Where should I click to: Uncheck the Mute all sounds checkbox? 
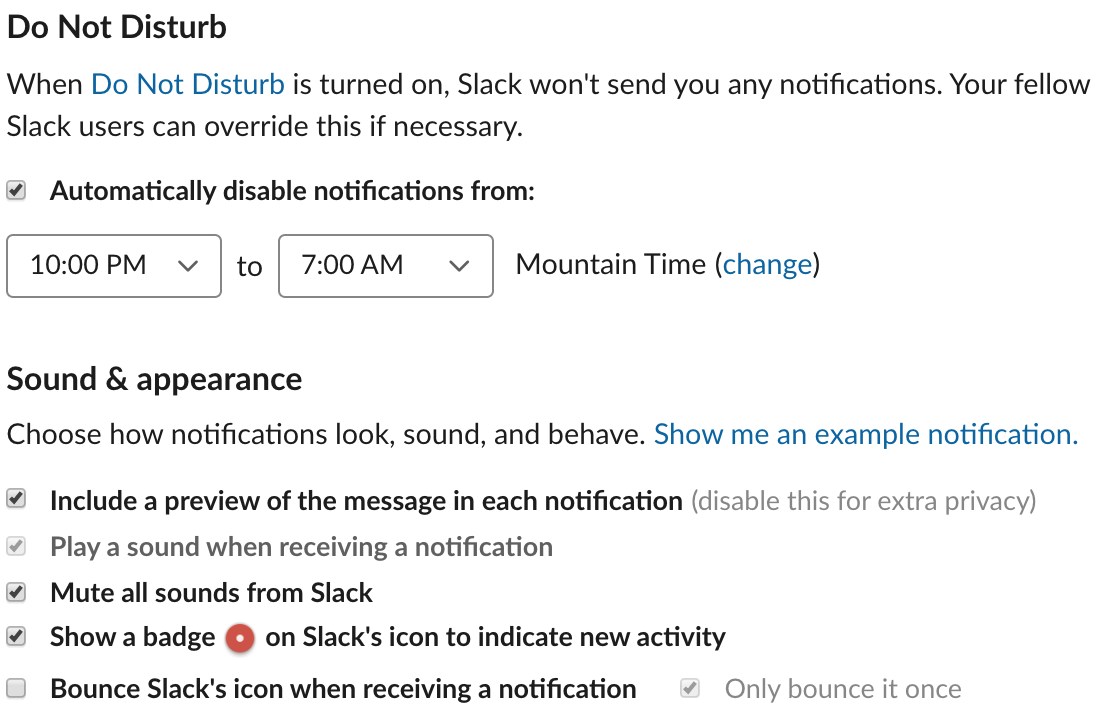coord(16,593)
